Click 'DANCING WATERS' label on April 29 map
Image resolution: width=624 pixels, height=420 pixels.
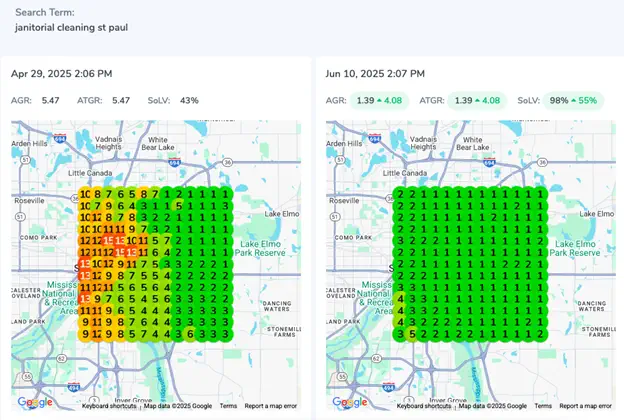(277, 306)
